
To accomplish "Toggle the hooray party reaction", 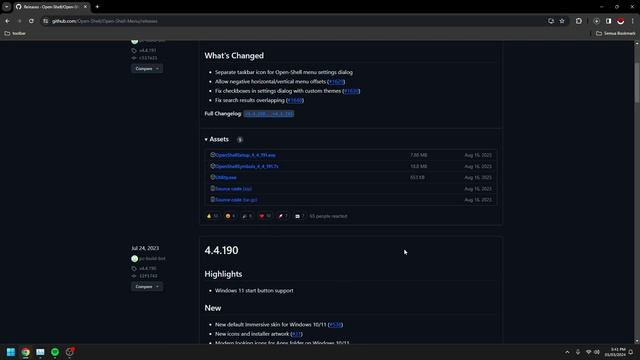I will [247, 216].
